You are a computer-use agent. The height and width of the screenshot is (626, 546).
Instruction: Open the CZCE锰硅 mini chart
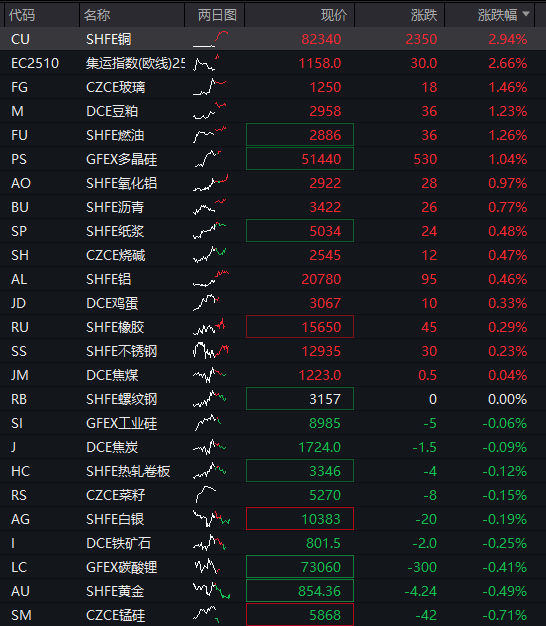(x=206, y=614)
